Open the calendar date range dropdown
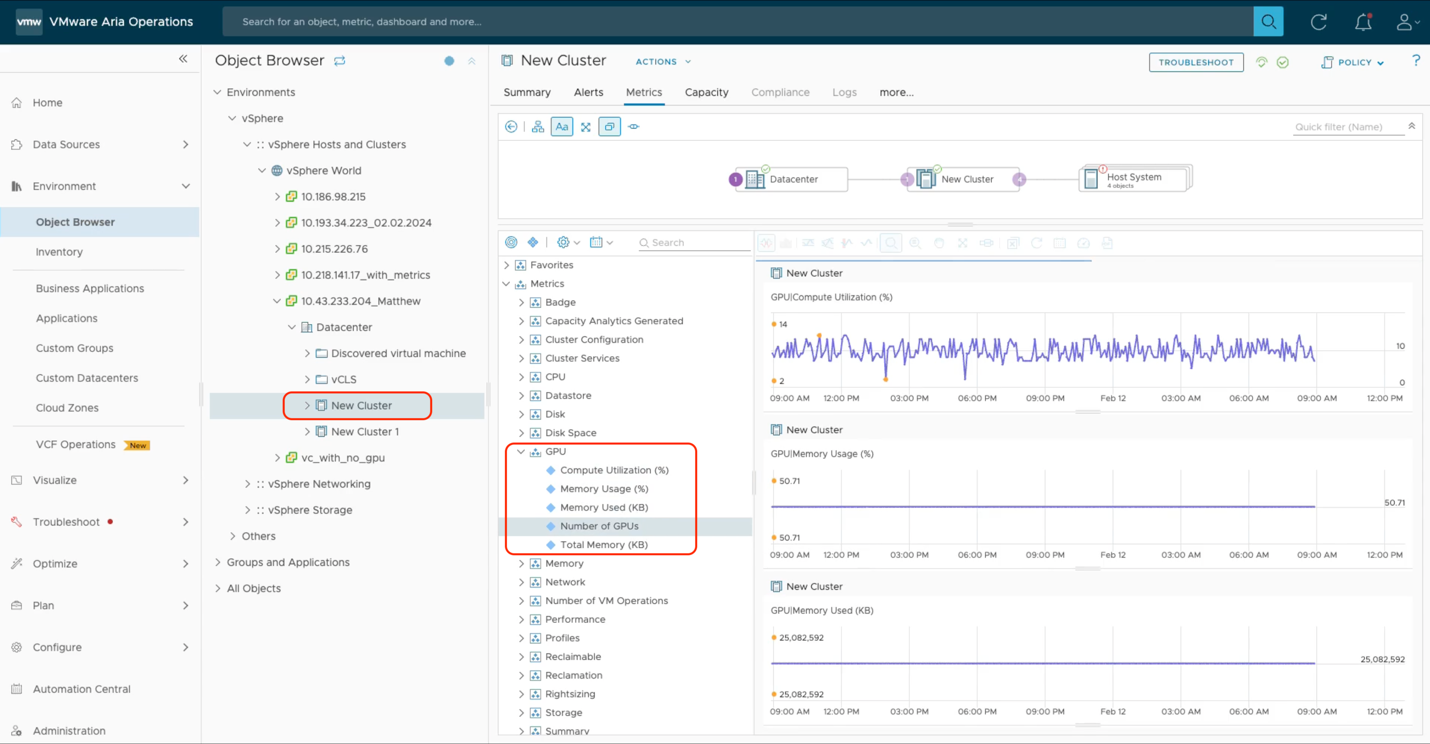1430x744 pixels. (601, 242)
